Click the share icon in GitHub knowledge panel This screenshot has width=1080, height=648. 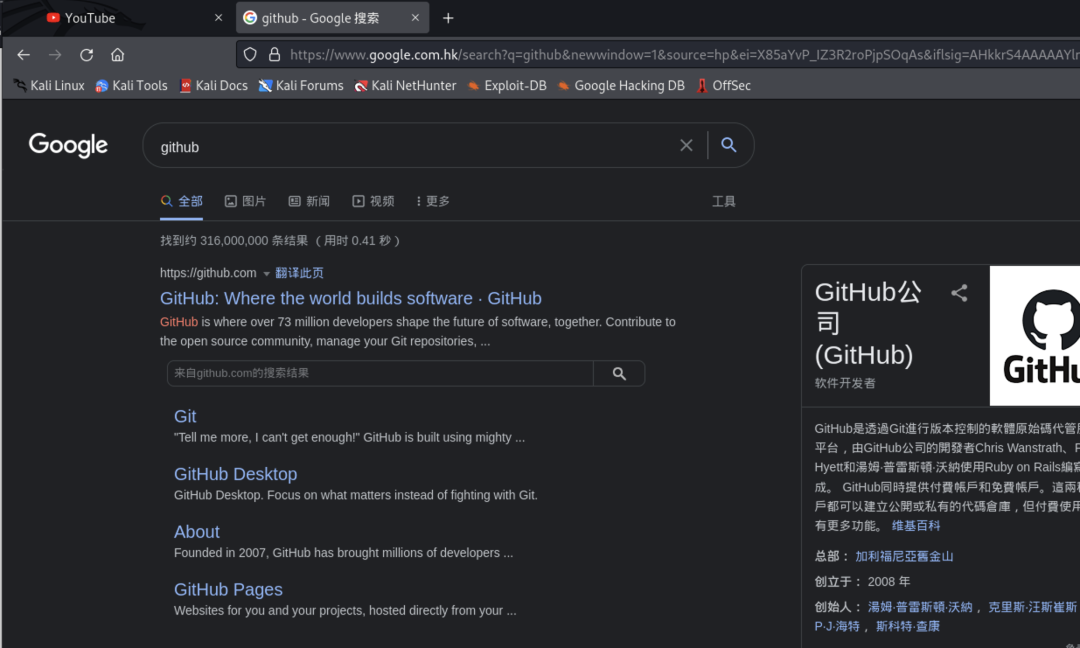(959, 293)
